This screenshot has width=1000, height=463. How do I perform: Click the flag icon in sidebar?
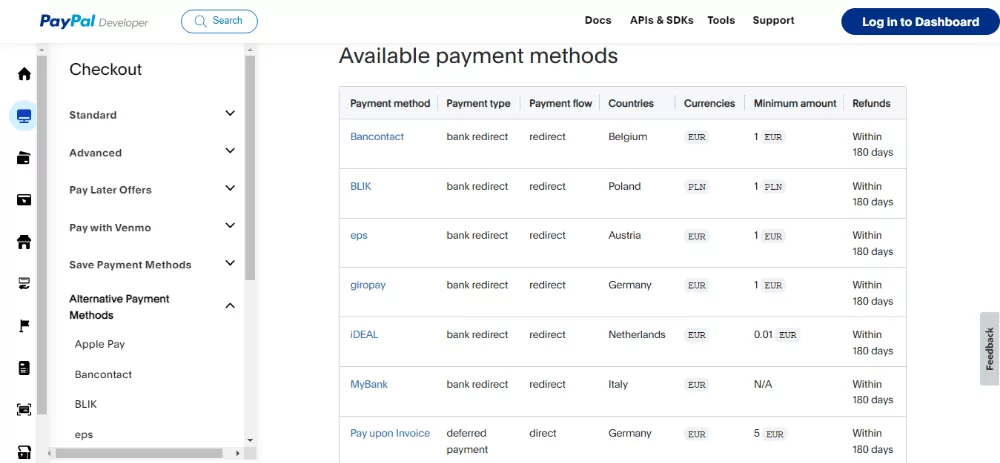pos(24,326)
